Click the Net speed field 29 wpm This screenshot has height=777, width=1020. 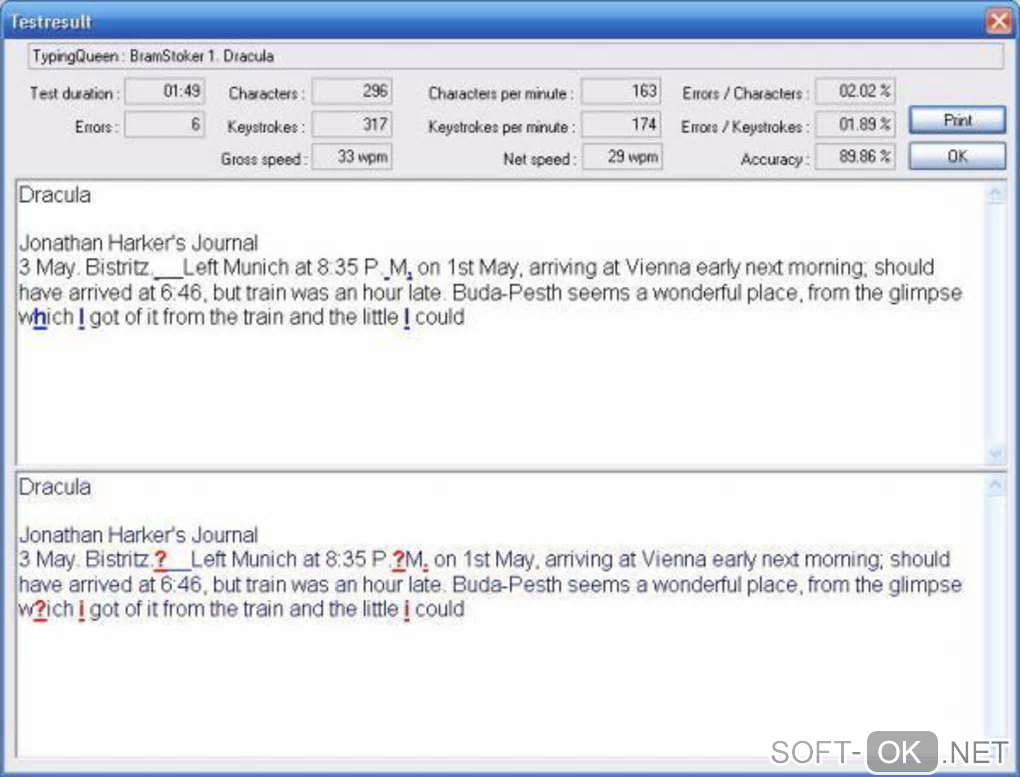pyautogui.click(x=622, y=157)
